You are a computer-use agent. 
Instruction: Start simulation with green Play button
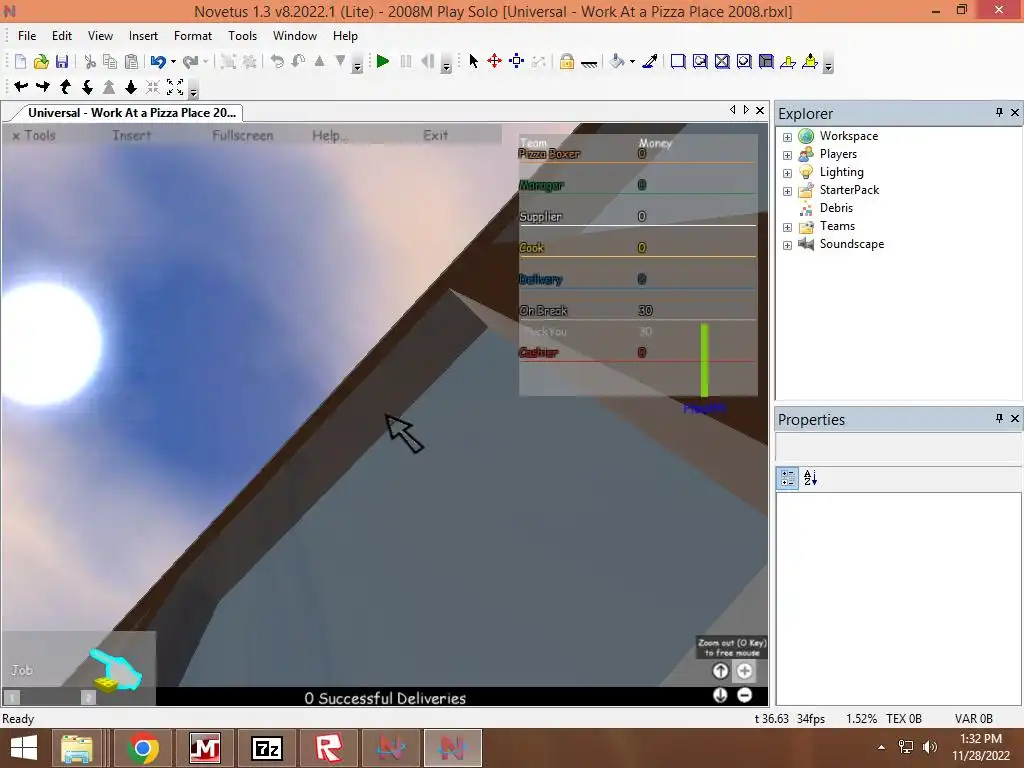[x=383, y=61]
